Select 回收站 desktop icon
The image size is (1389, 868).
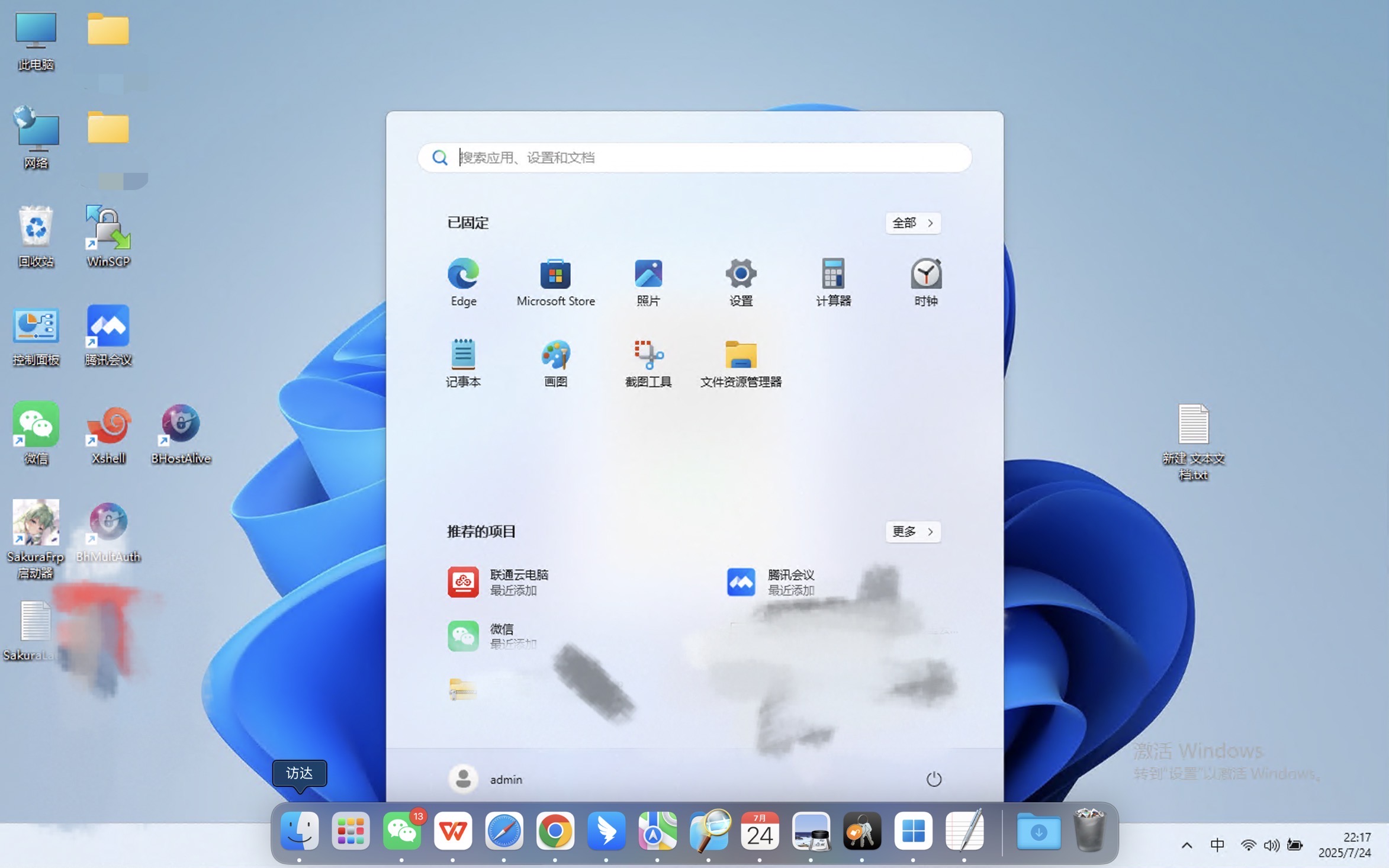pos(36,236)
